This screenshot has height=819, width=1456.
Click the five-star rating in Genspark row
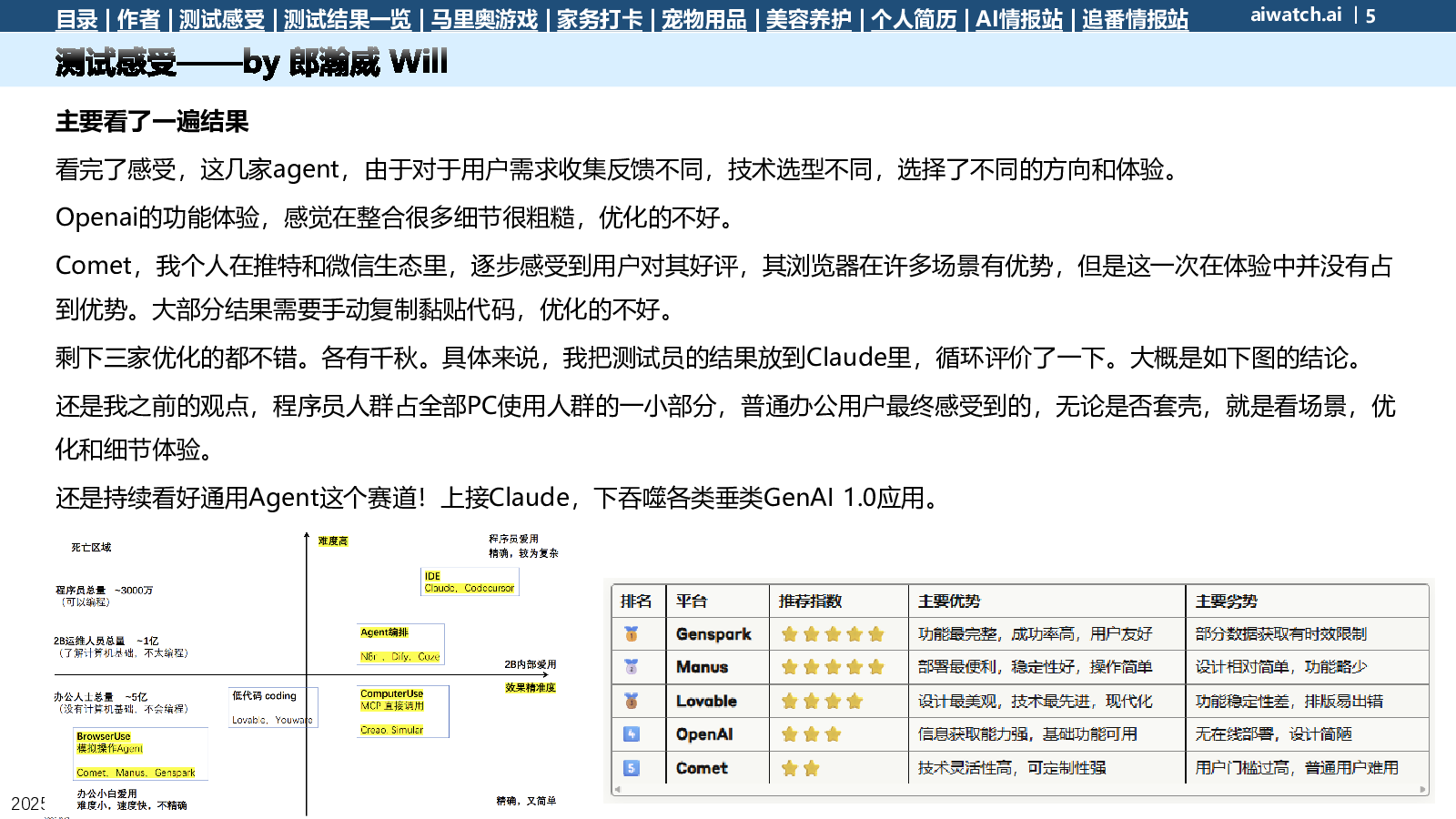tap(833, 633)
